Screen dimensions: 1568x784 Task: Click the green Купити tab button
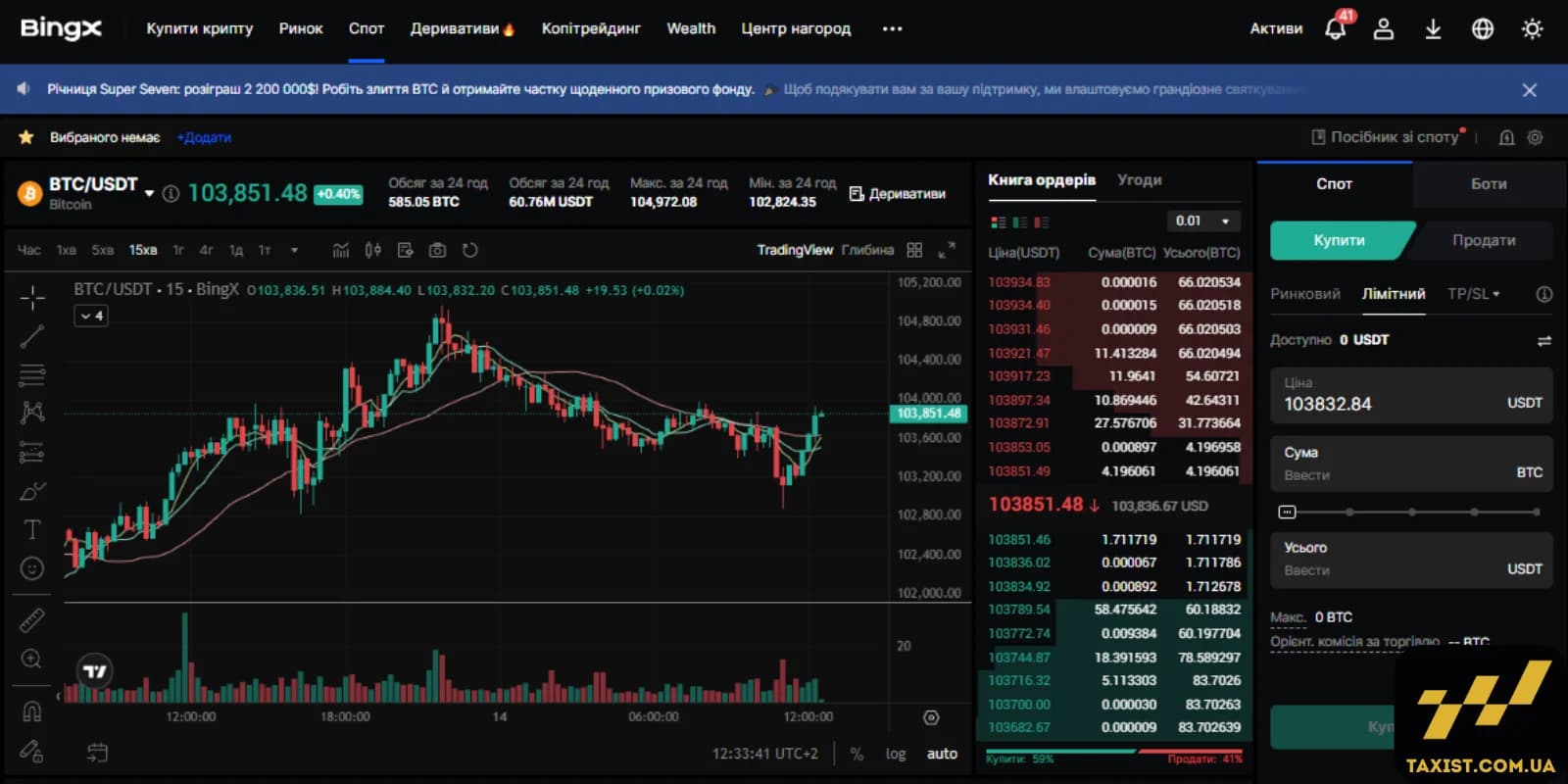click(1340, 240)
